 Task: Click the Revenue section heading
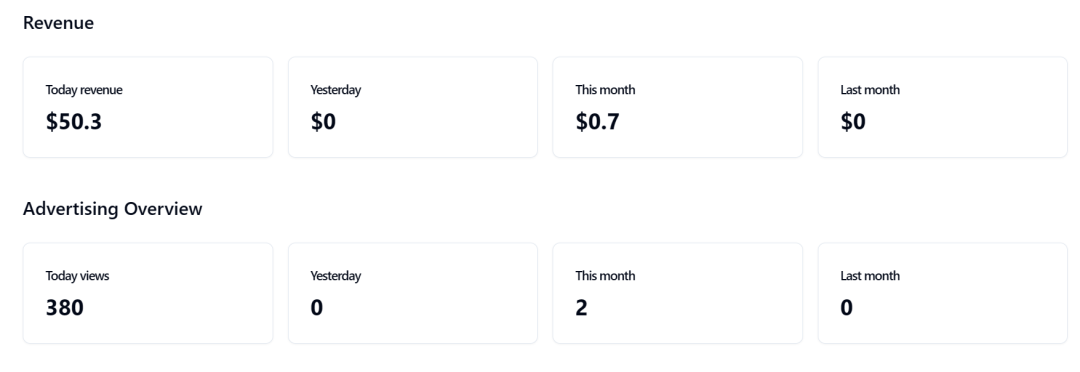pos(59,23)
